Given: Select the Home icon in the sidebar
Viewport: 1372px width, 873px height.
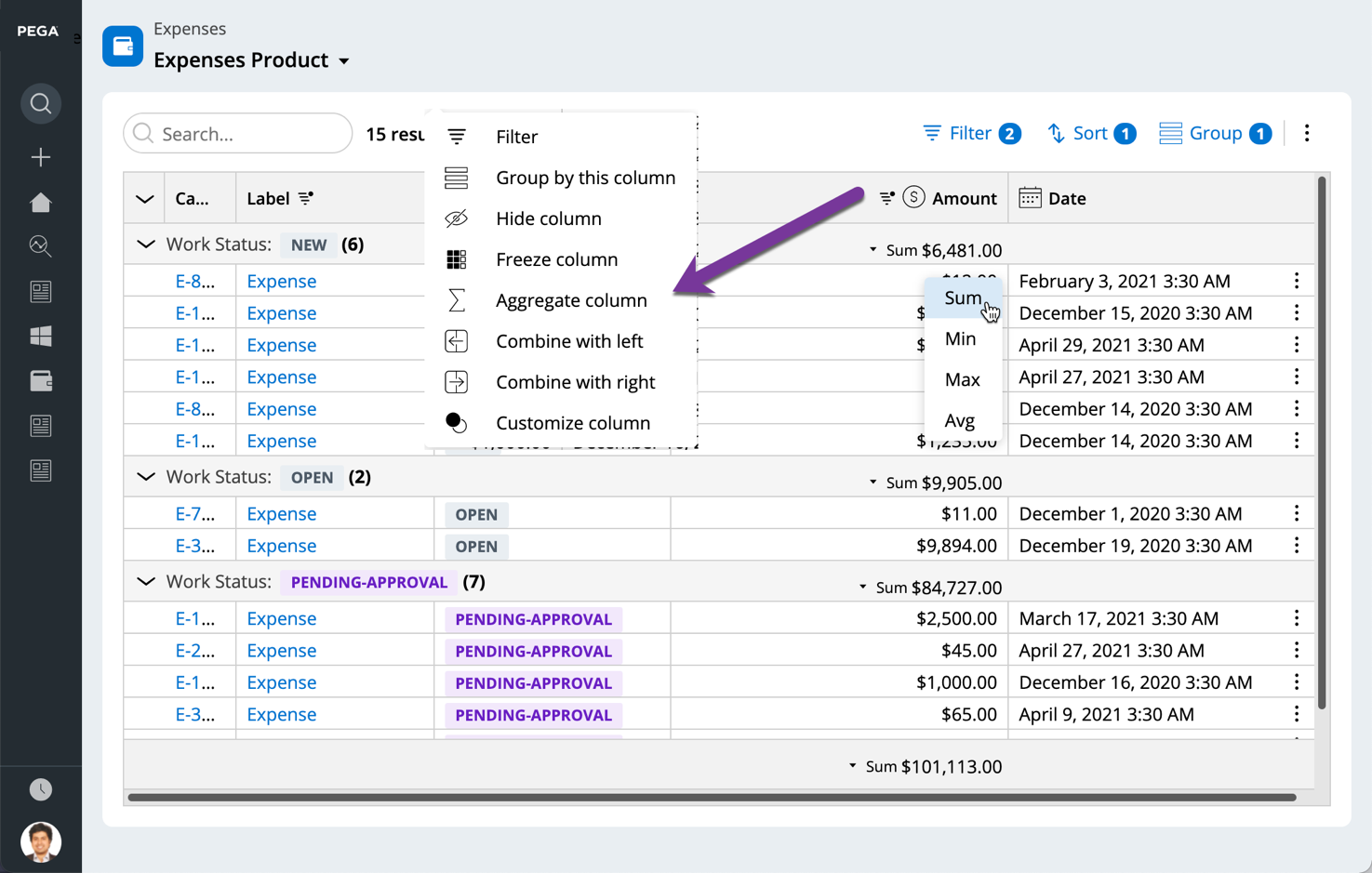Looking at the screenshot, I should [x=40, y=202].
